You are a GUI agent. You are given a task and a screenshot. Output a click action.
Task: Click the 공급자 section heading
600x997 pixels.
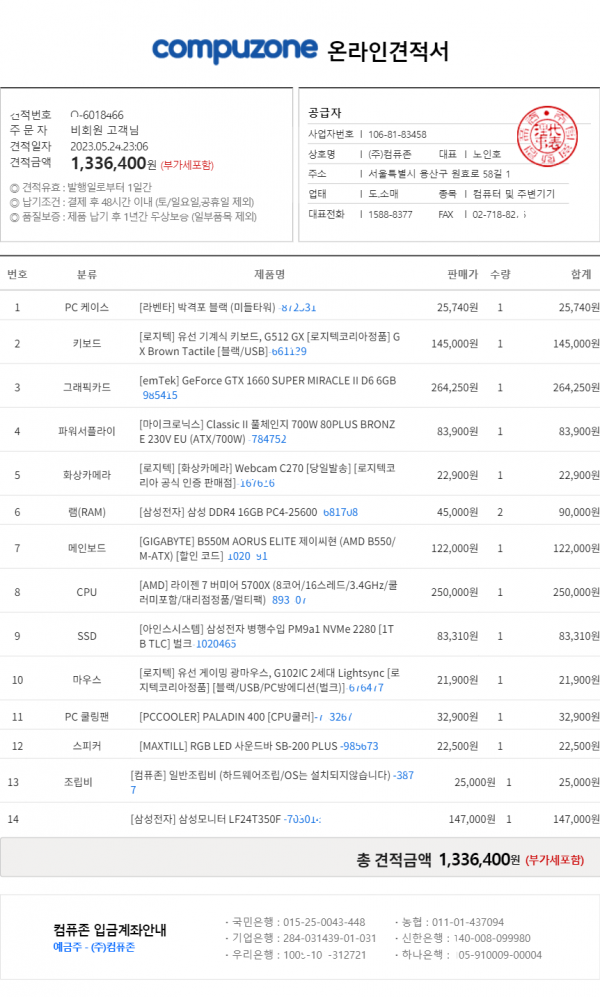tap(325, 113)
